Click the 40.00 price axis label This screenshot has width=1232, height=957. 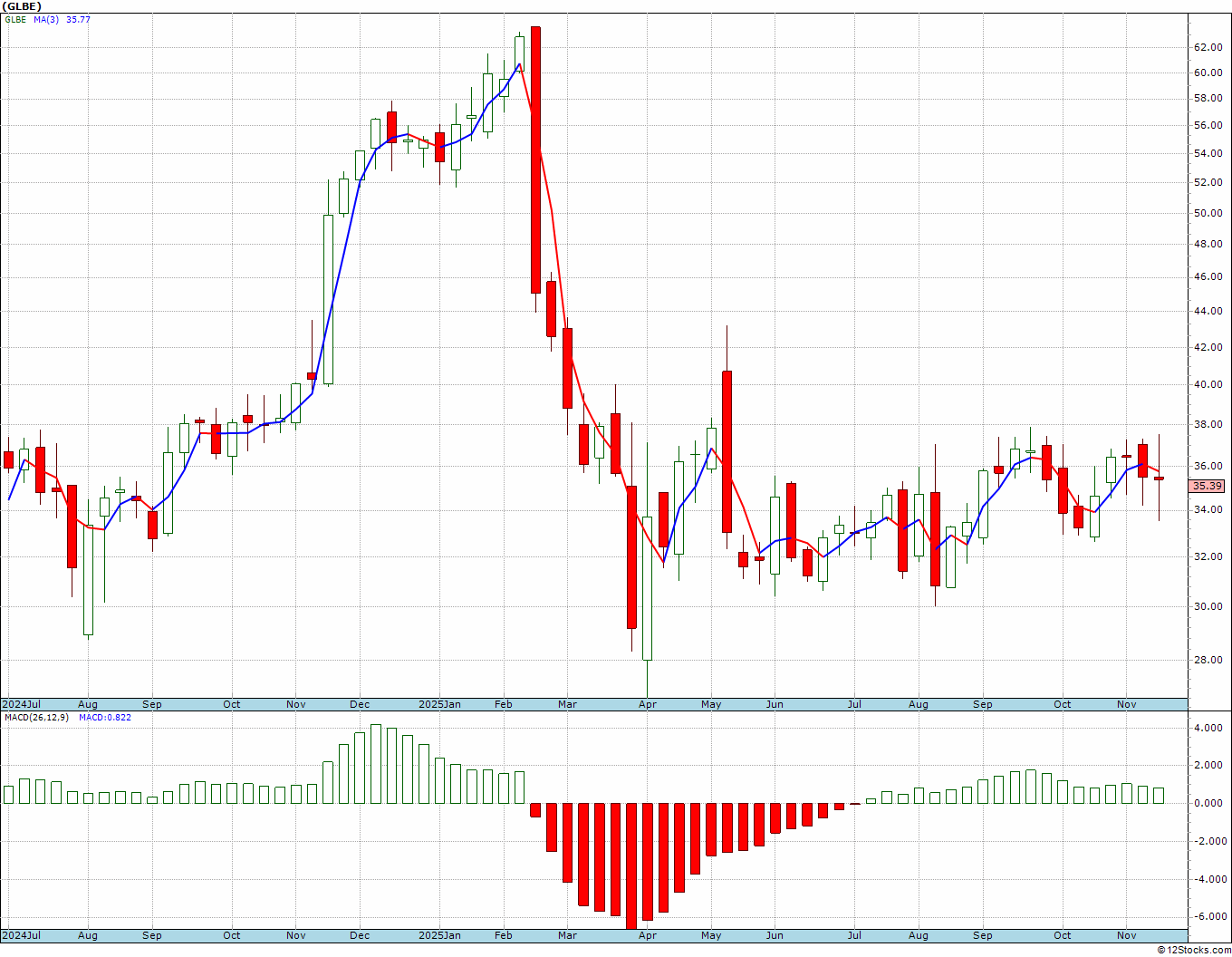click(x=1208, y=385)
